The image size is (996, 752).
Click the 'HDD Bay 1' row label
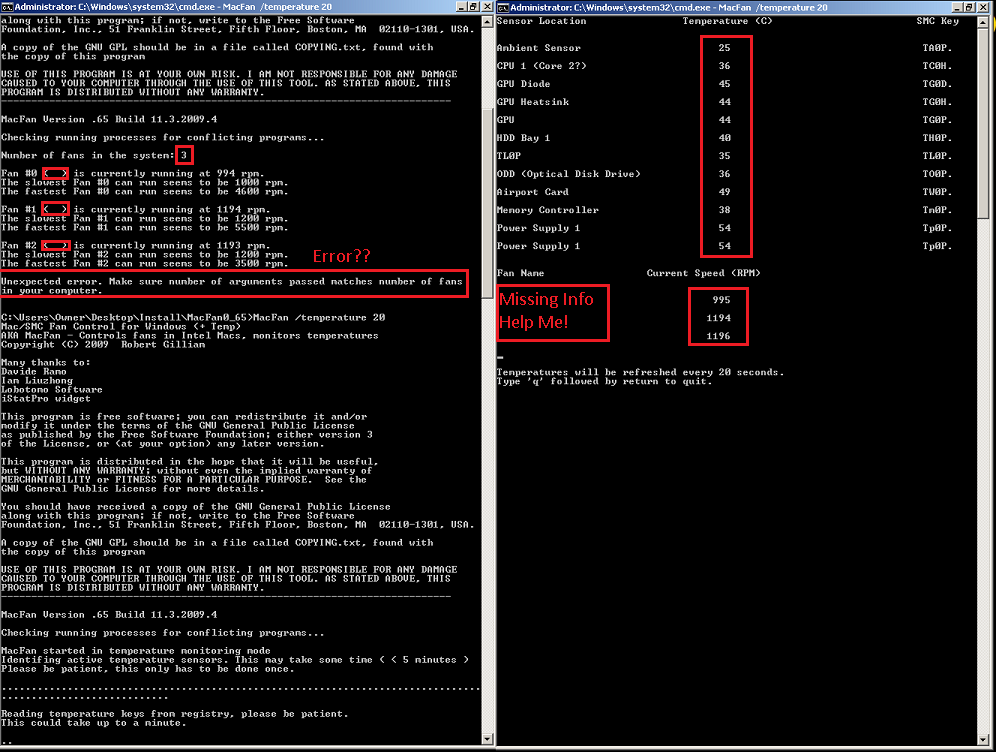pyautogui.click(x=523, y=138)
